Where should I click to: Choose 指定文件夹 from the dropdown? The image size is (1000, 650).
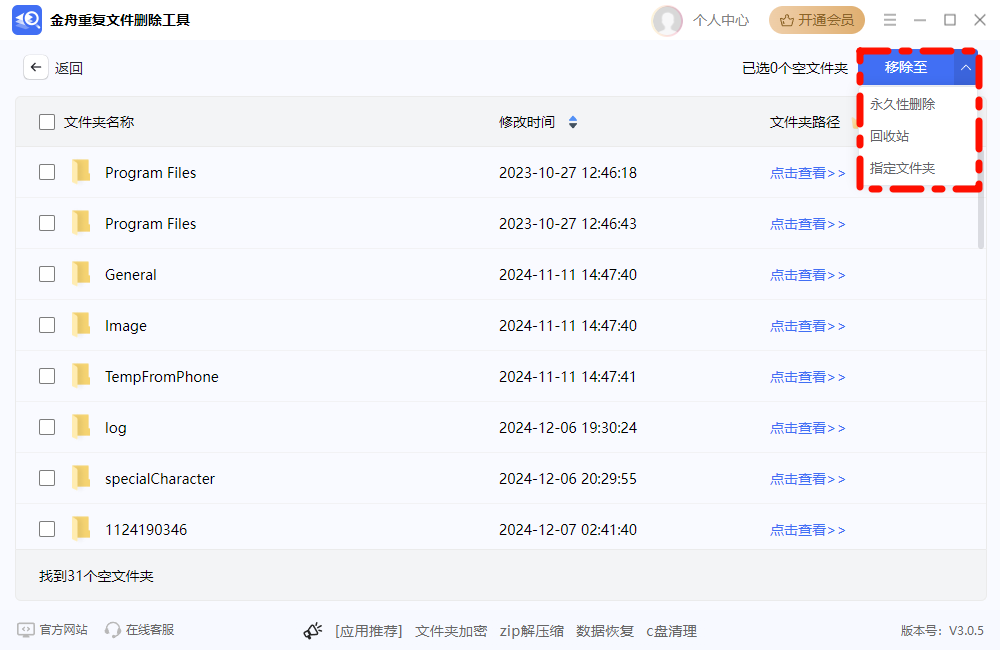[x=902, y=168]
